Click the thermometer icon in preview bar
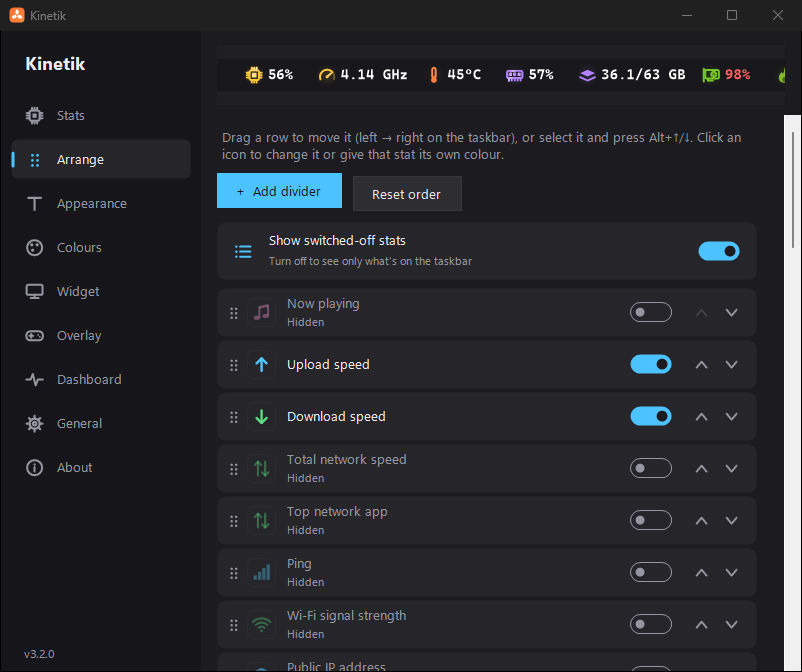Screen dimensions: 802x672 coord(434,75)
